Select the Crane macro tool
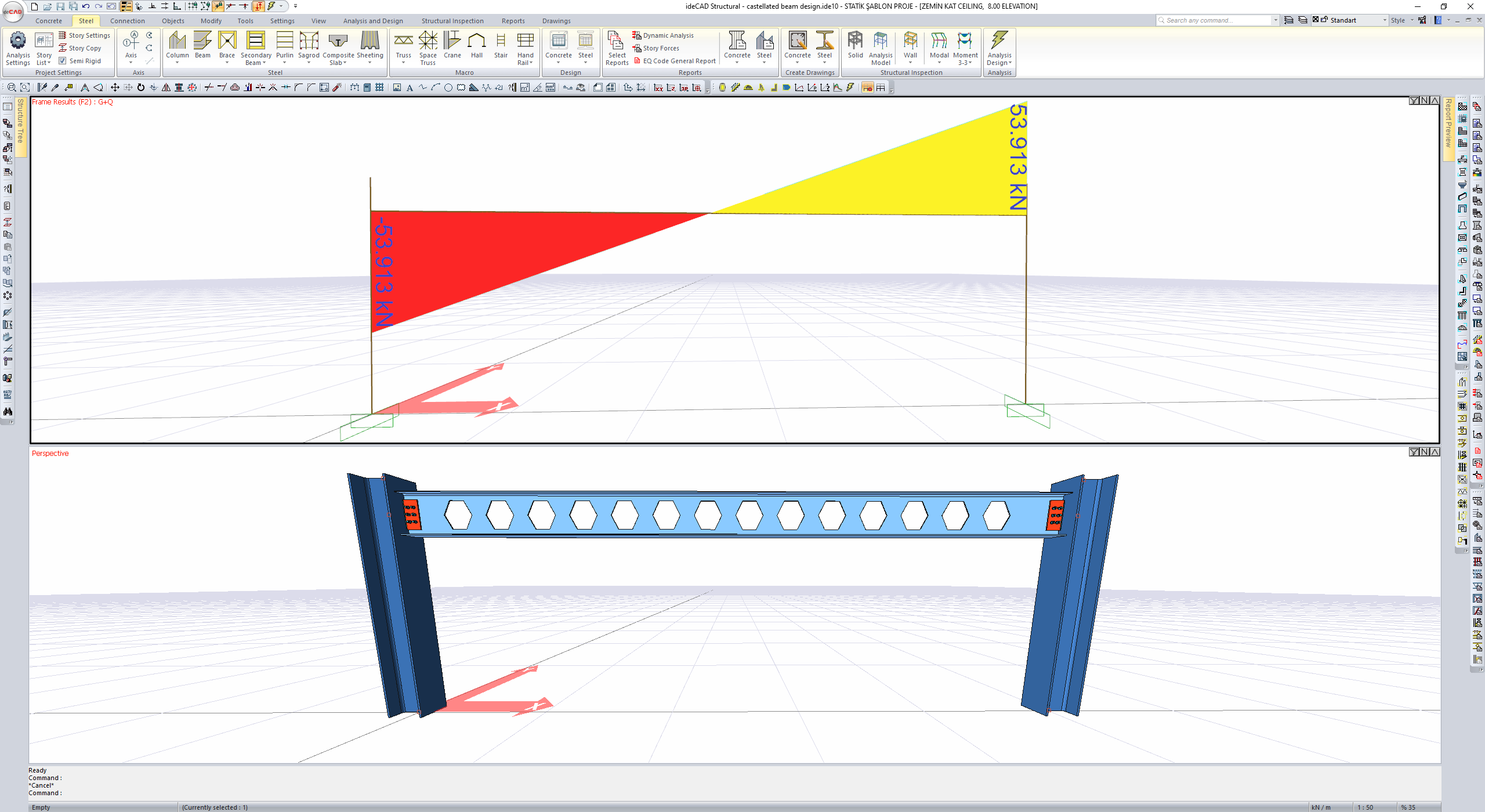This screenshot has height=812, width=1485. [452, 46]
